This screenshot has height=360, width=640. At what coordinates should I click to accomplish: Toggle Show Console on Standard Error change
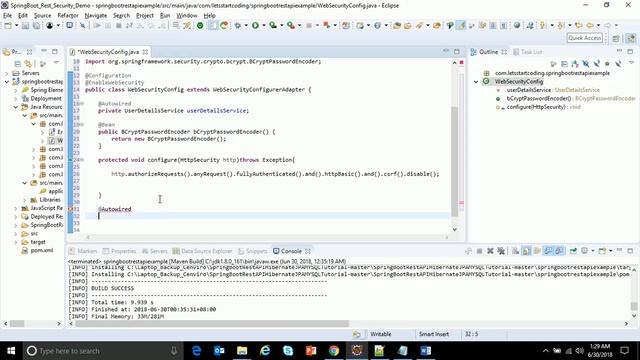tap(559, 251)
